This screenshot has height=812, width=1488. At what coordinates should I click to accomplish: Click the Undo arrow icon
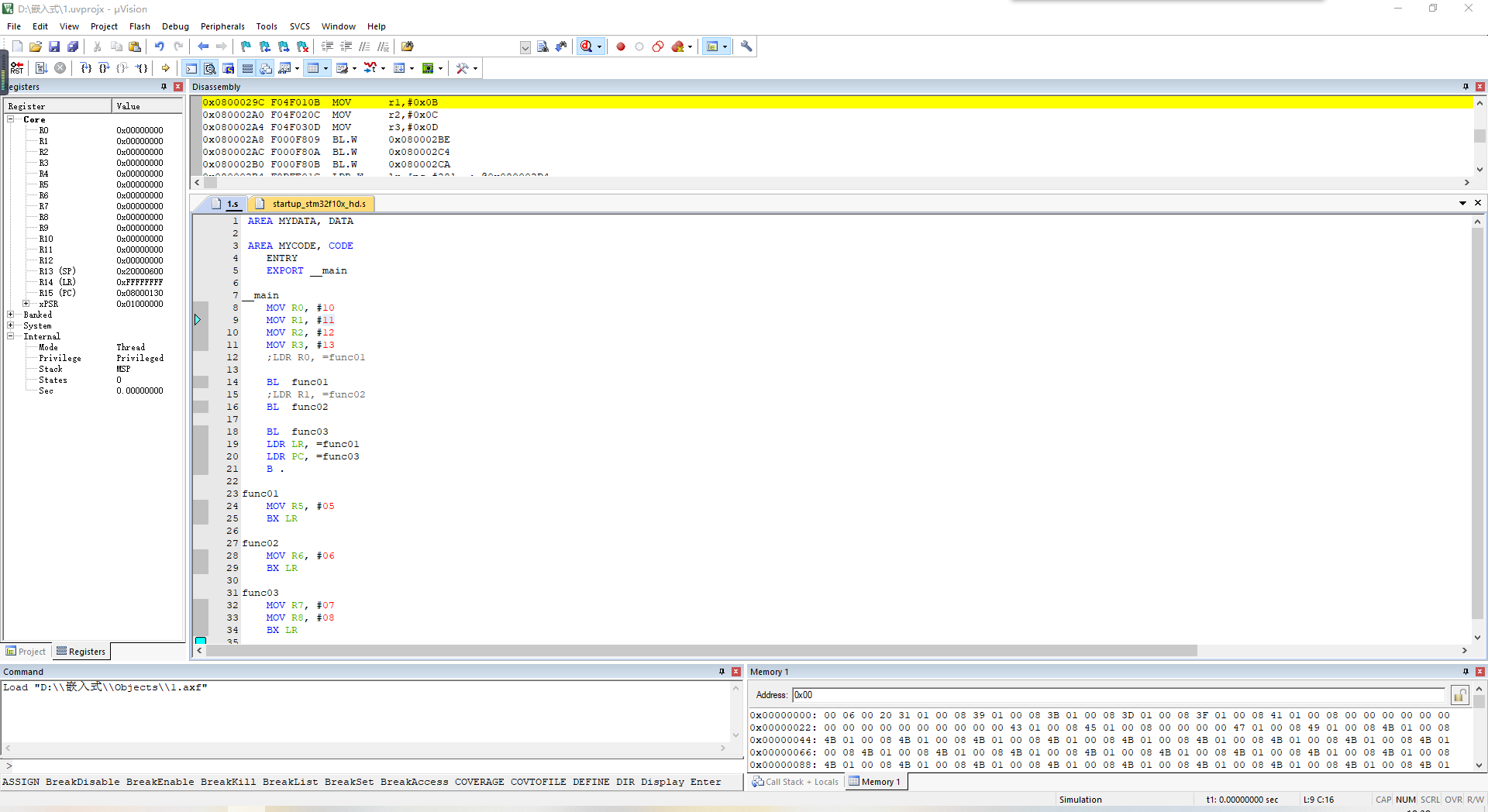click(x=160, y=46)
